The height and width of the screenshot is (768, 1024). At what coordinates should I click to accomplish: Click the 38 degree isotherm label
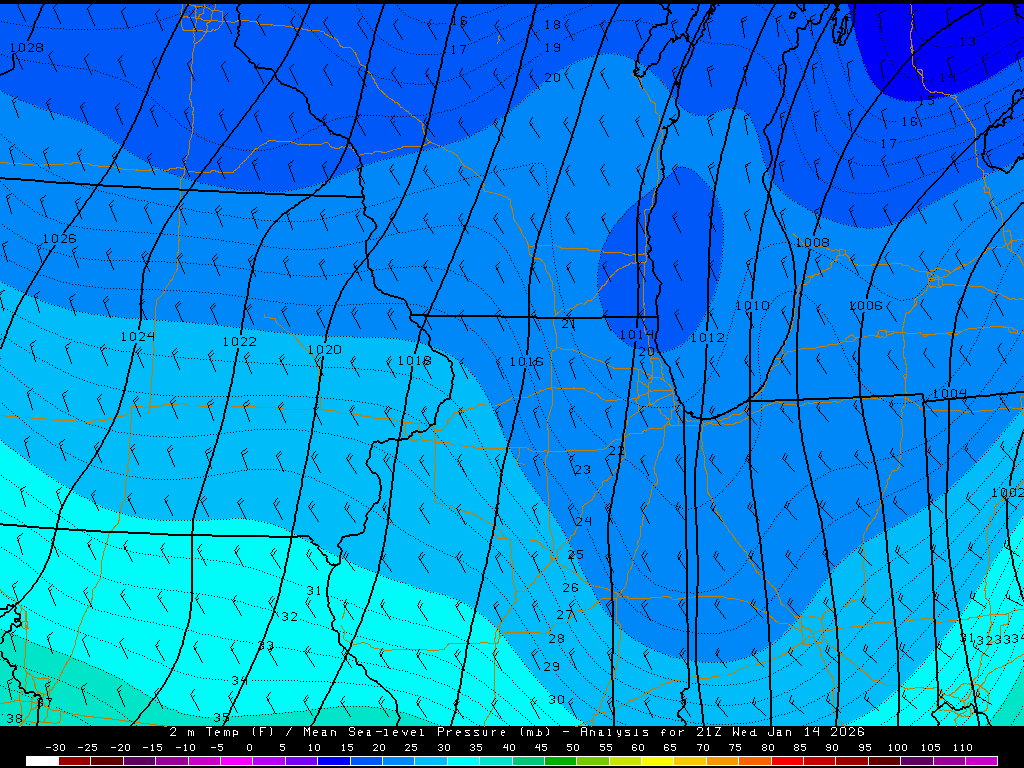click(14, 718)
